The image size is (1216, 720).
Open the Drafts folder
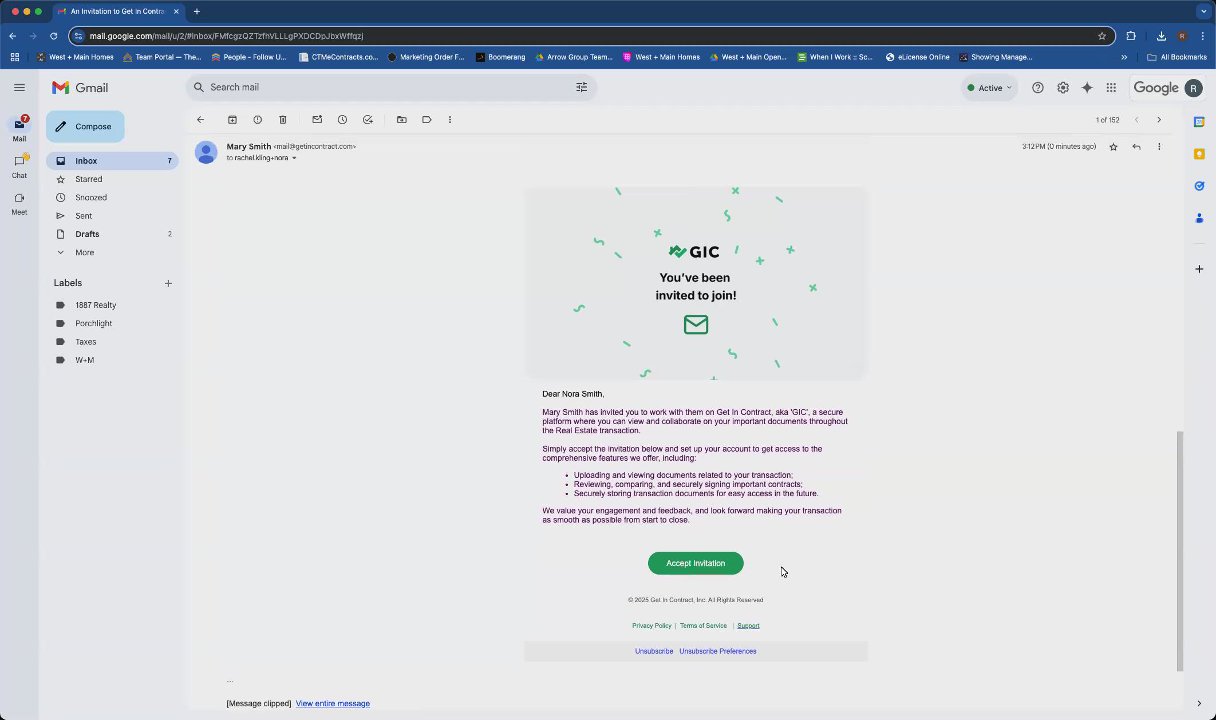[x=112, y=234]
